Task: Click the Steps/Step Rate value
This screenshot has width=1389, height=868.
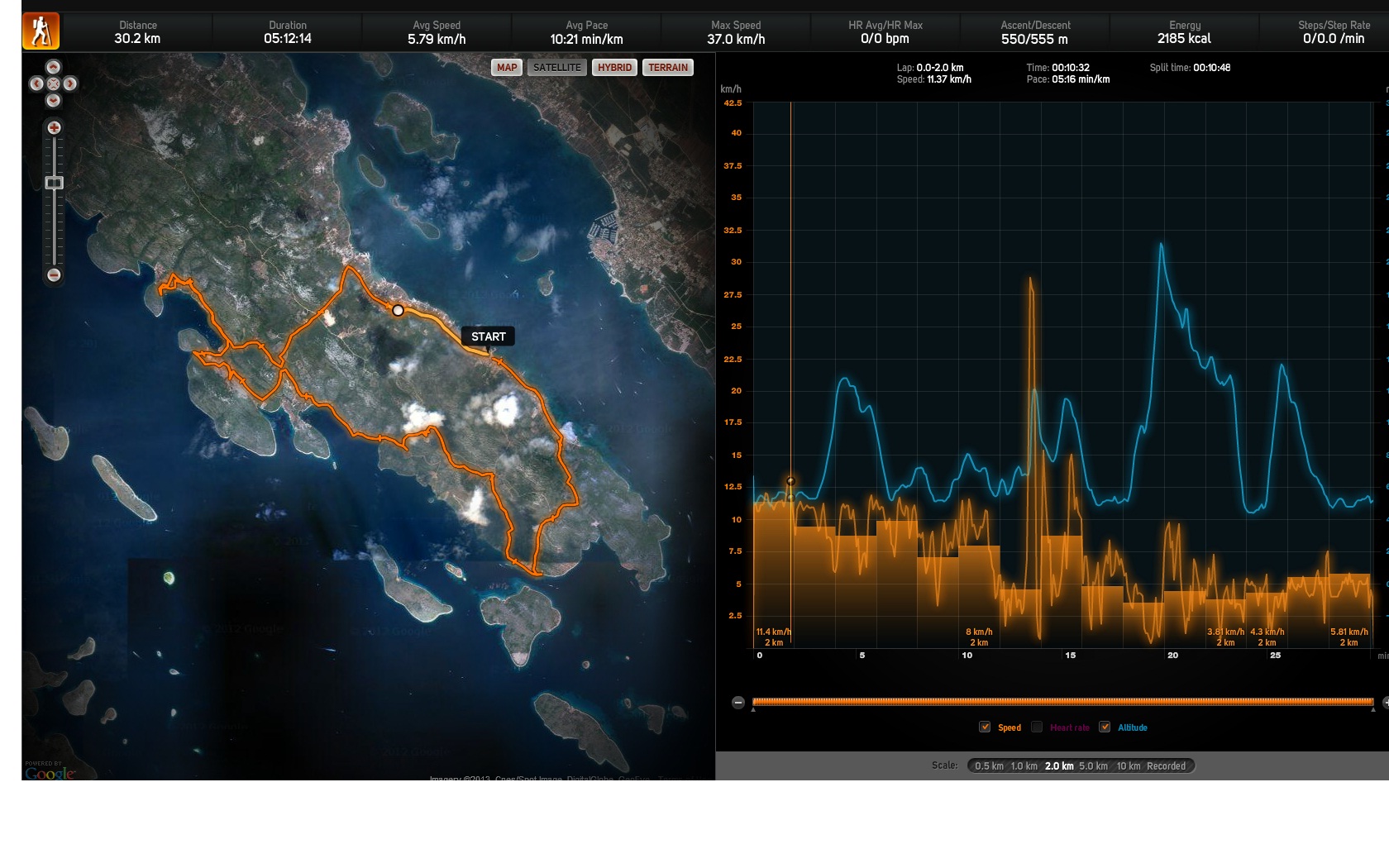Action: 1334,39
